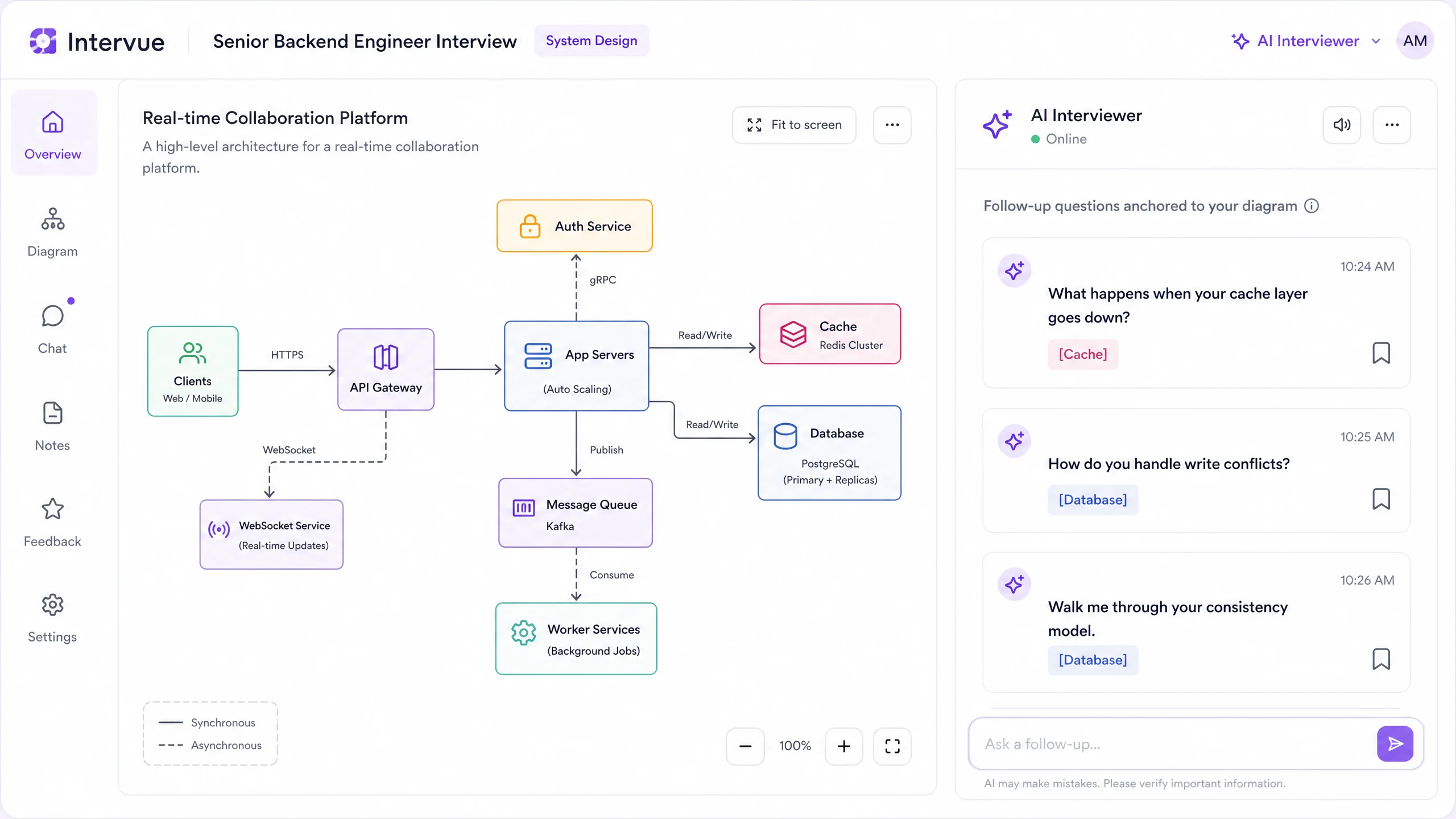The height and width of the screenshot is (819, 1456).
Task: Open the Diagram sidebar section
Action: tap(53, 233)
